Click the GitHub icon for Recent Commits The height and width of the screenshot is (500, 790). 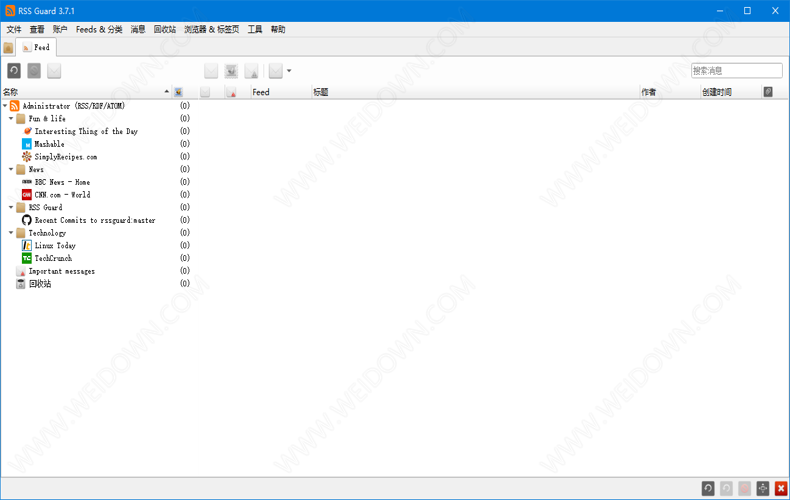tap(27, 220)
